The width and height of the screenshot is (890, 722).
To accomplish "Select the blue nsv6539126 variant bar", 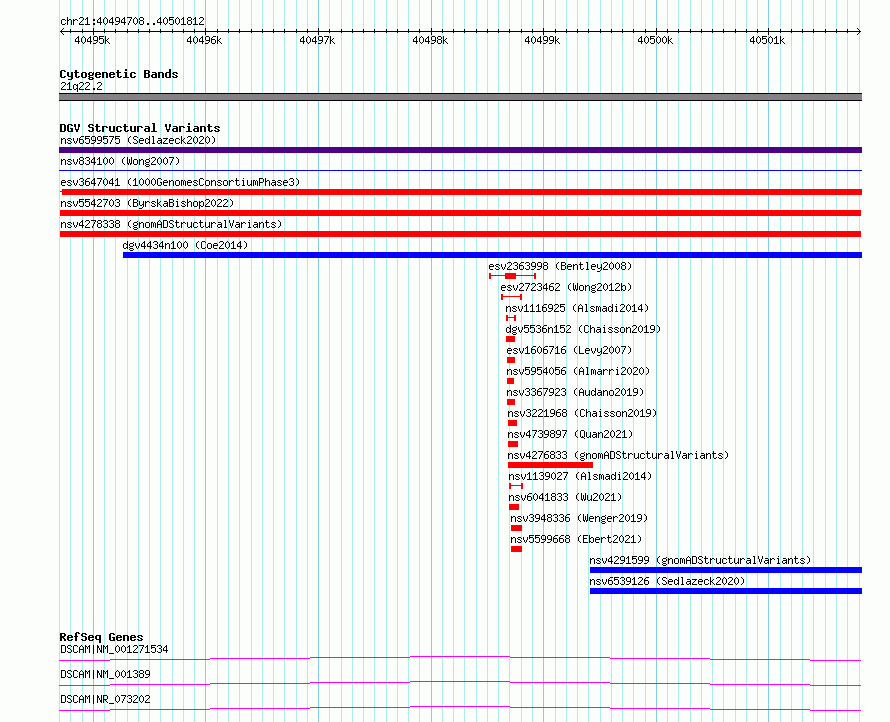I will pos(726,591).
